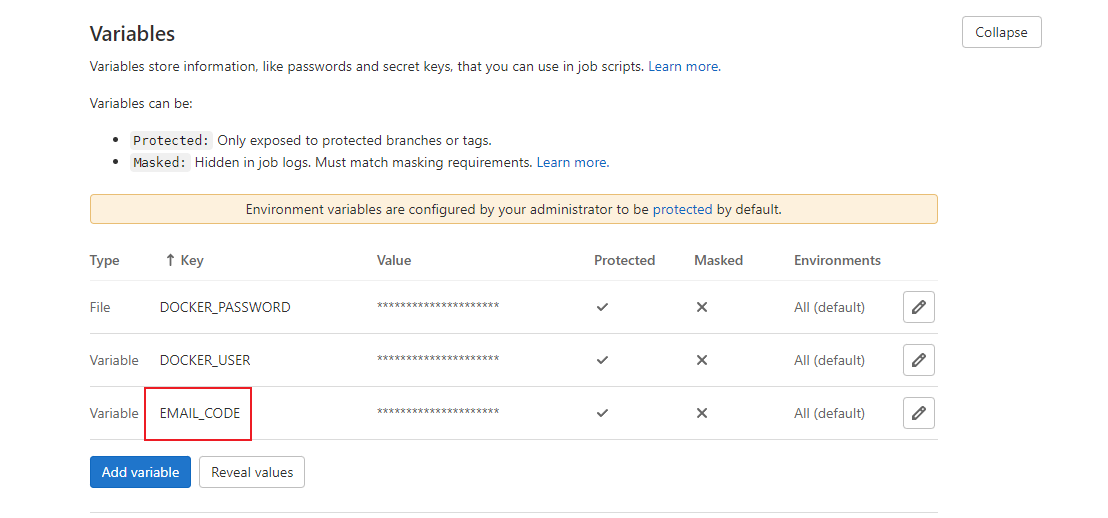Edit the DOCKER_PASSWORD variable with pencil icon

pos(918,307)
